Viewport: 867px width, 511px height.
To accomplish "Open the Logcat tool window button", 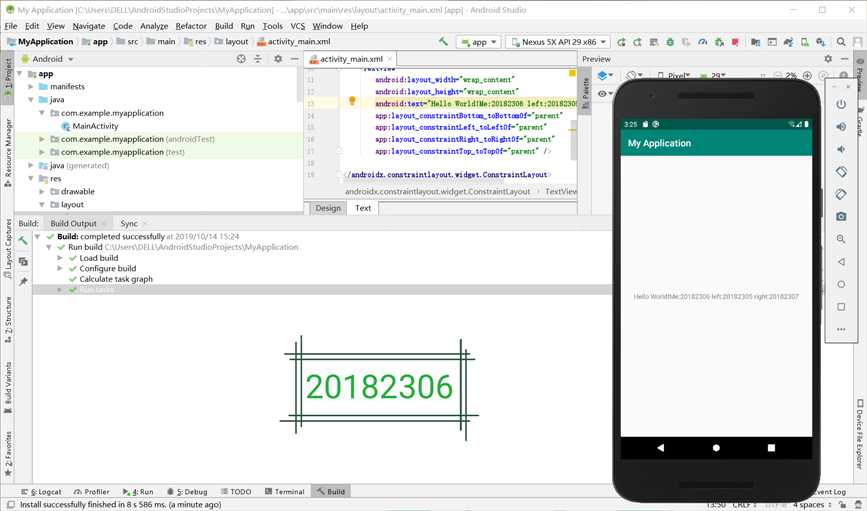I will pos(41,492).
